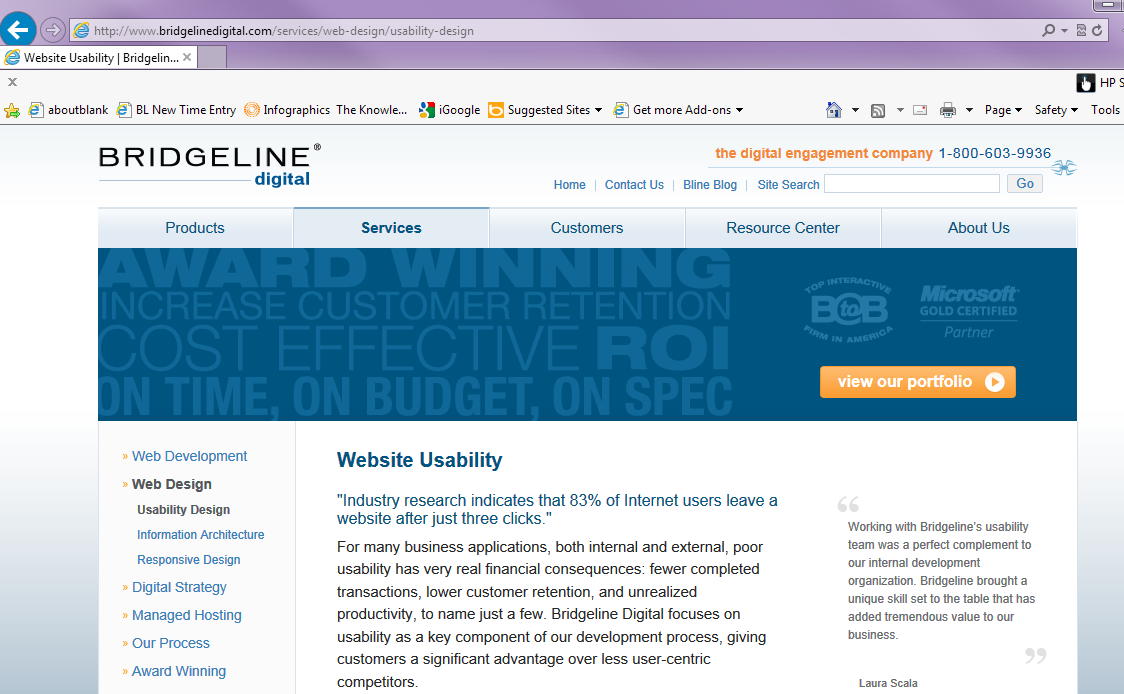Click the browser Forward arrow button
The height and width of the screenshot is (694, 1124).
pyautogui.click(x=52, y=30)
